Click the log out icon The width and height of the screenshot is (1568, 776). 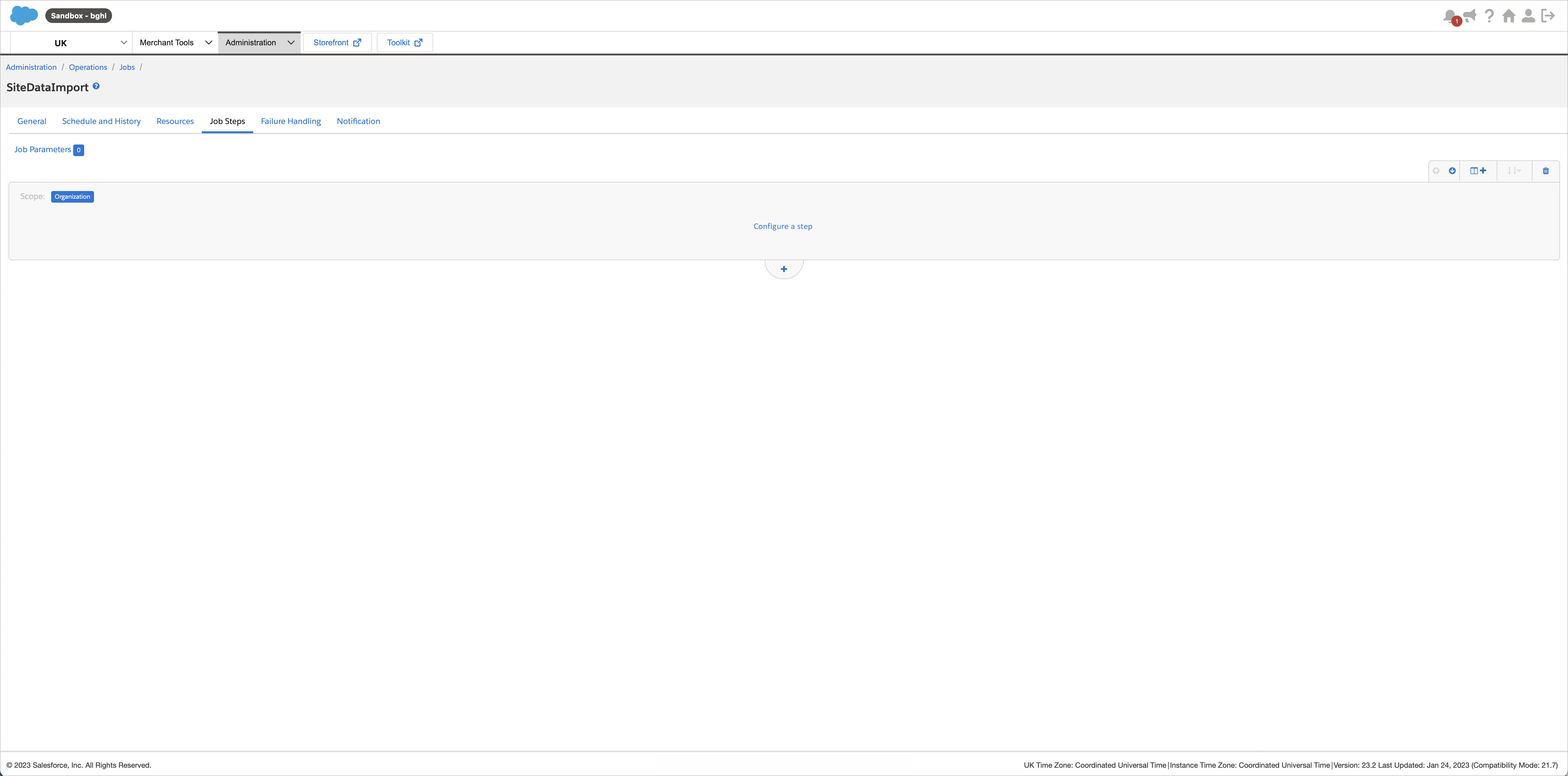(x=1547, y=16)
